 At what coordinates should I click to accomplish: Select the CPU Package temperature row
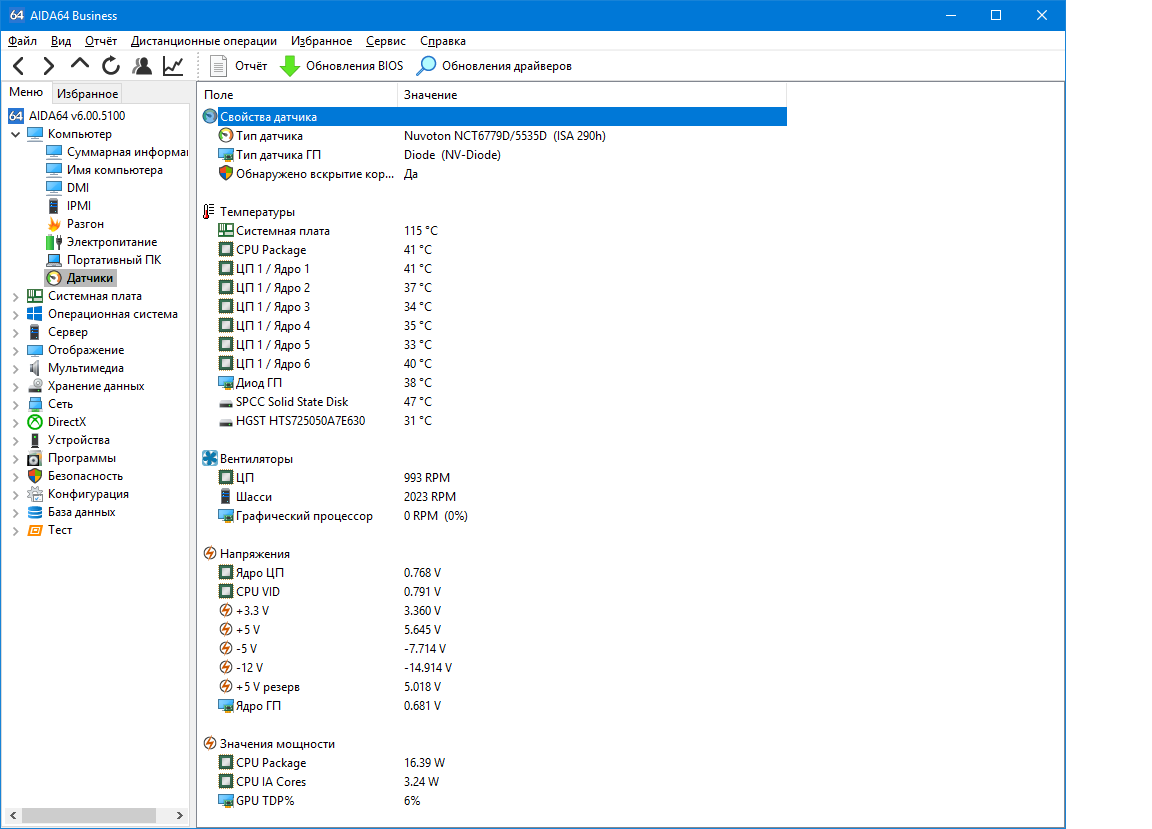click(271, 250)
